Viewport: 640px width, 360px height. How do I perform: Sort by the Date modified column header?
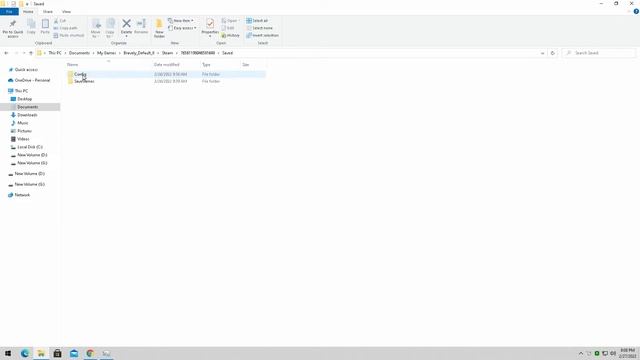point(167,64)
